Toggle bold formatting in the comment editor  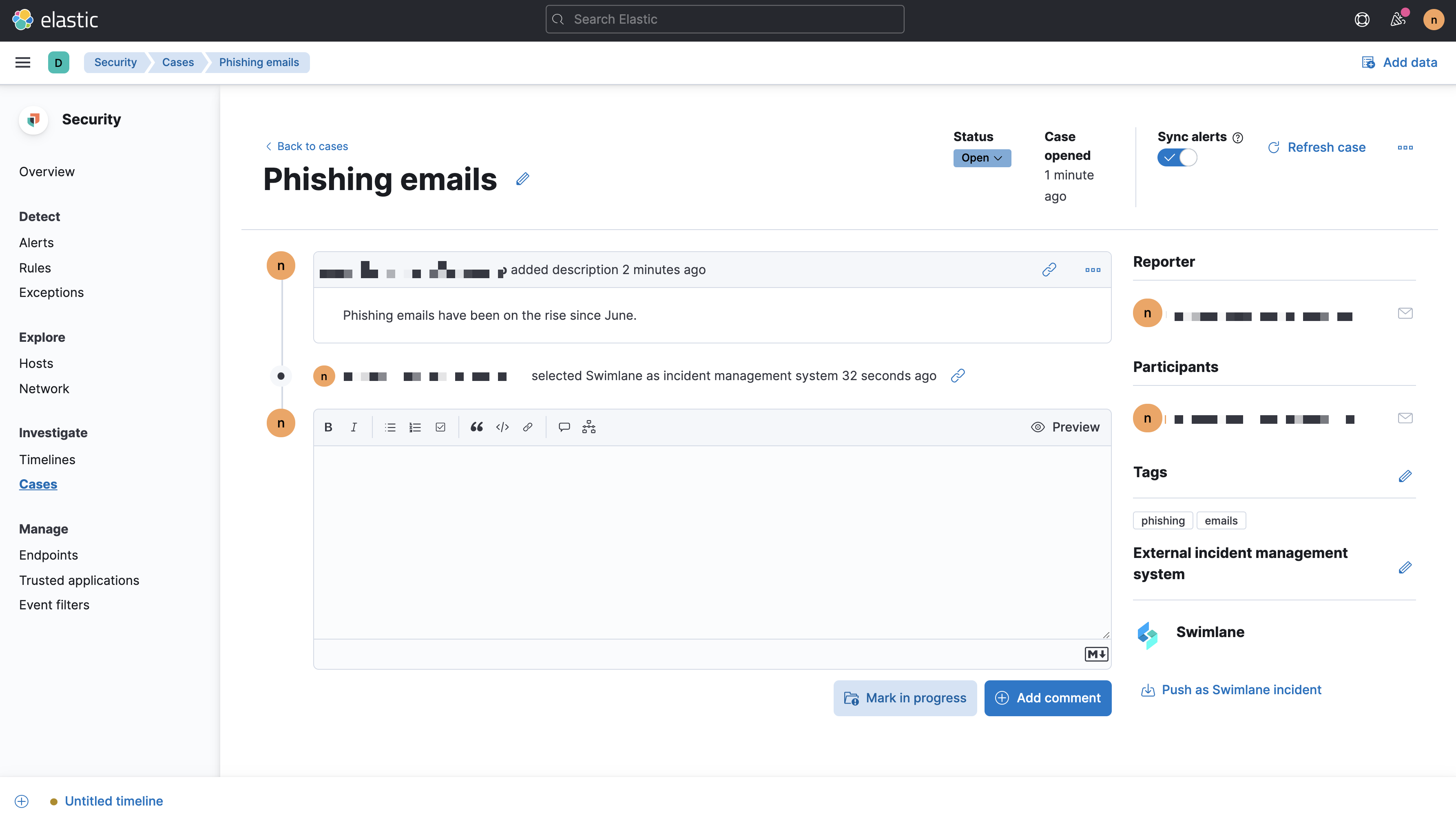click(328, 427)
